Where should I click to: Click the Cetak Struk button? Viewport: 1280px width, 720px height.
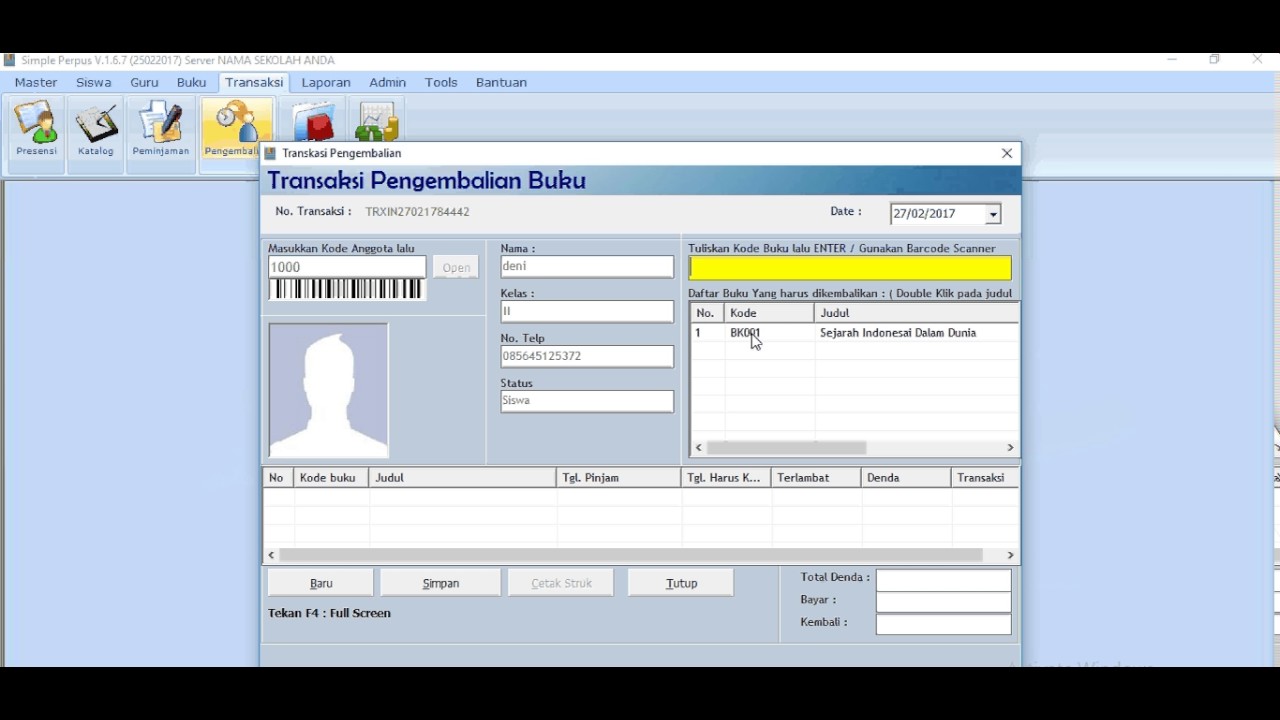tap(561, 583)
